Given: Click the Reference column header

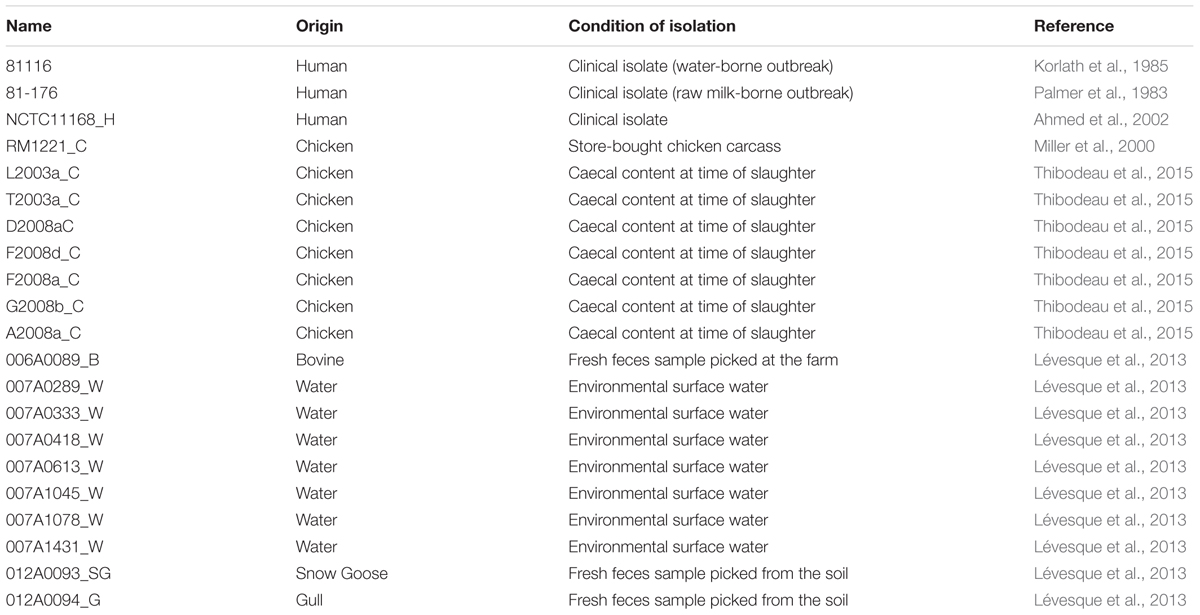Looking at the screenshot, I should (1073, 26).
